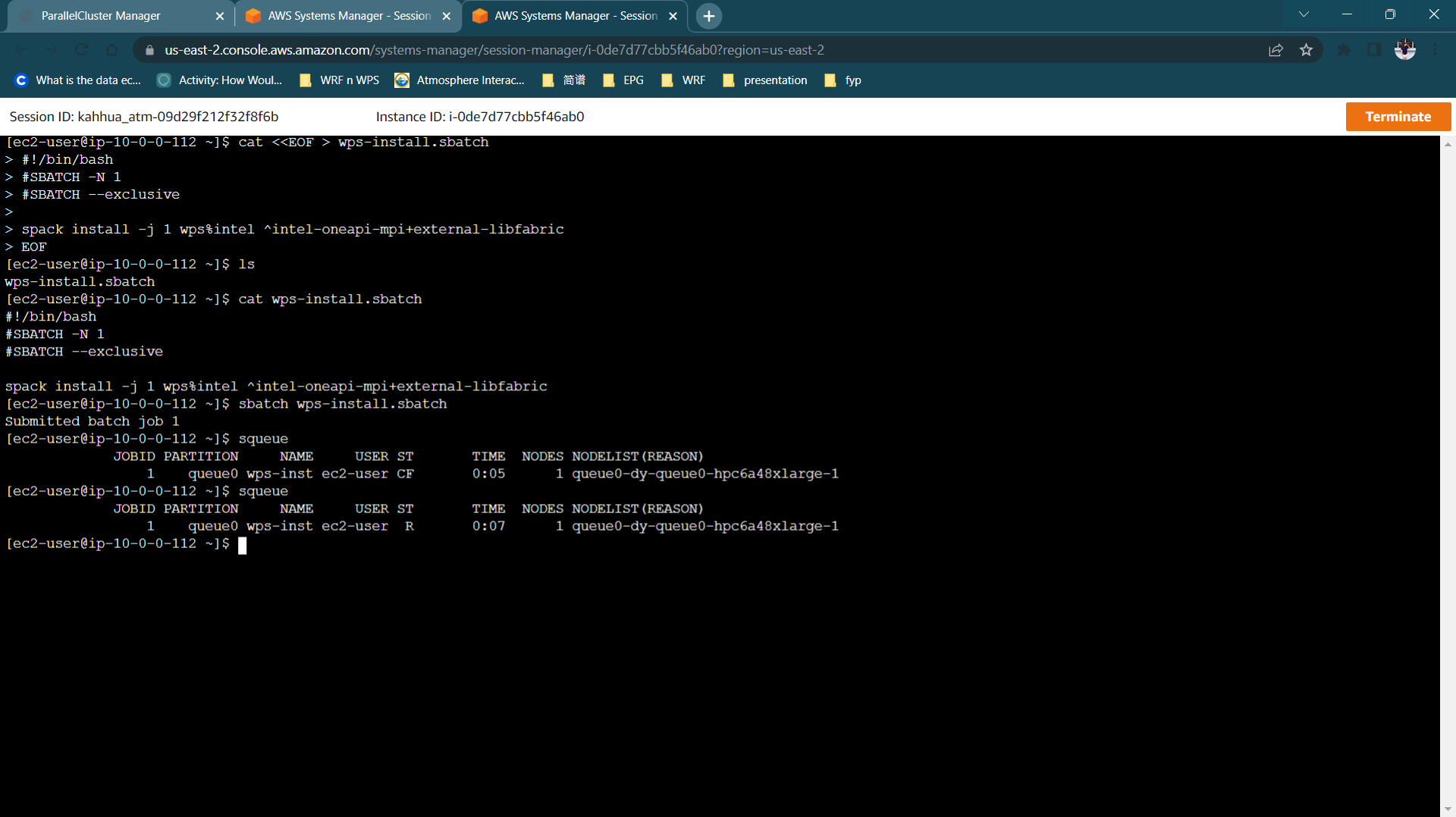
Task: Open the user profile avatar
Action: coord(1404,50)
